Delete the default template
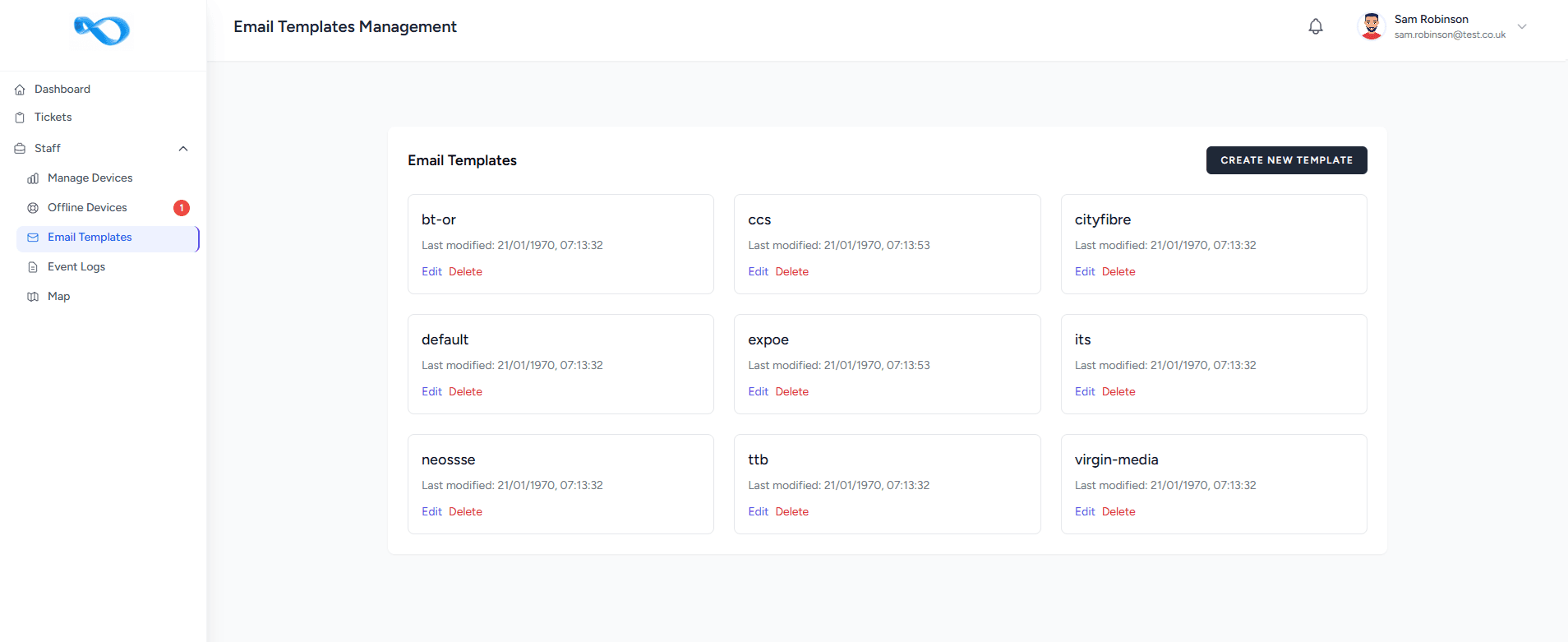 point(465,392)
